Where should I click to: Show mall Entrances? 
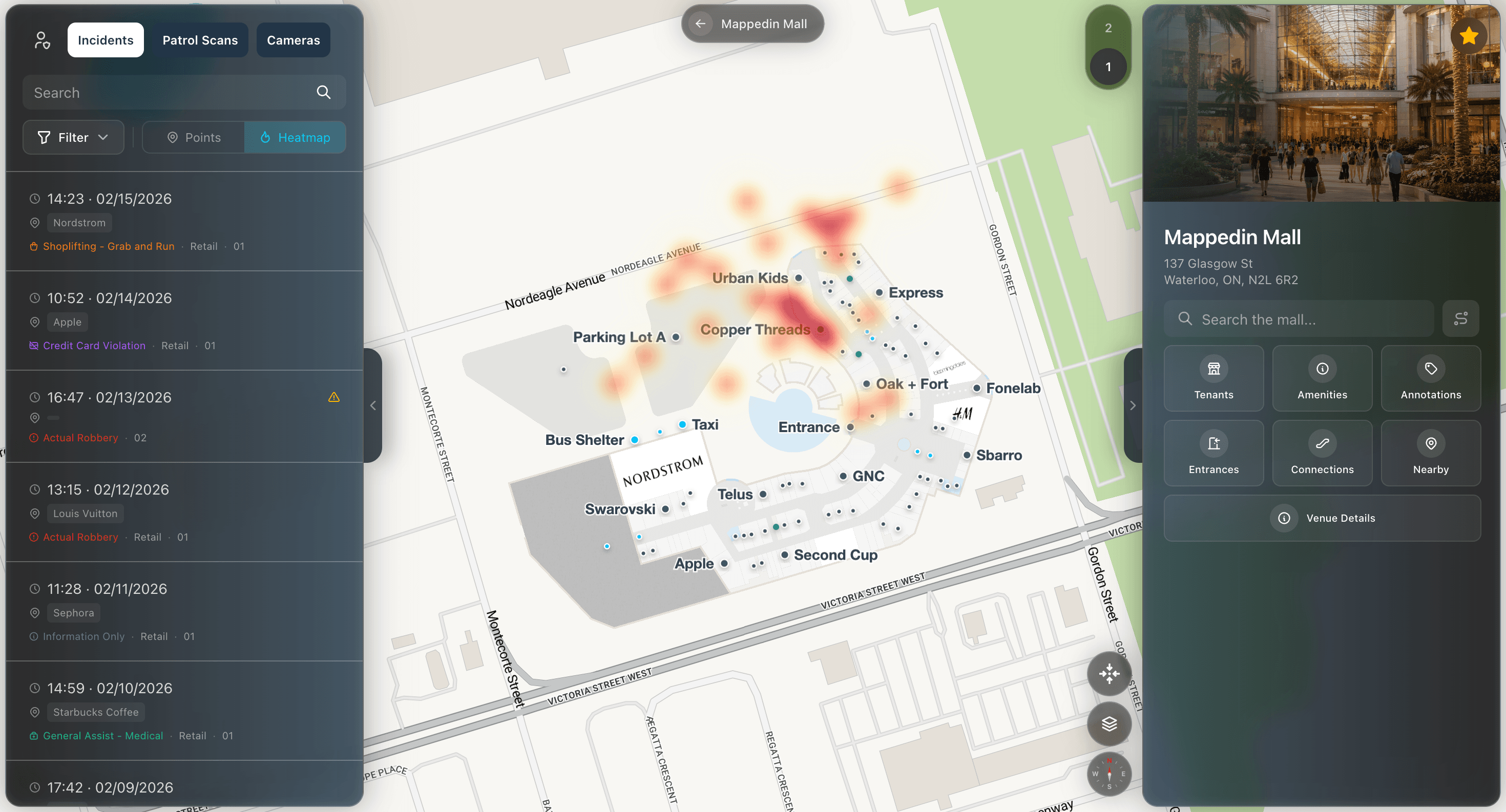[x=1214, y=453]
